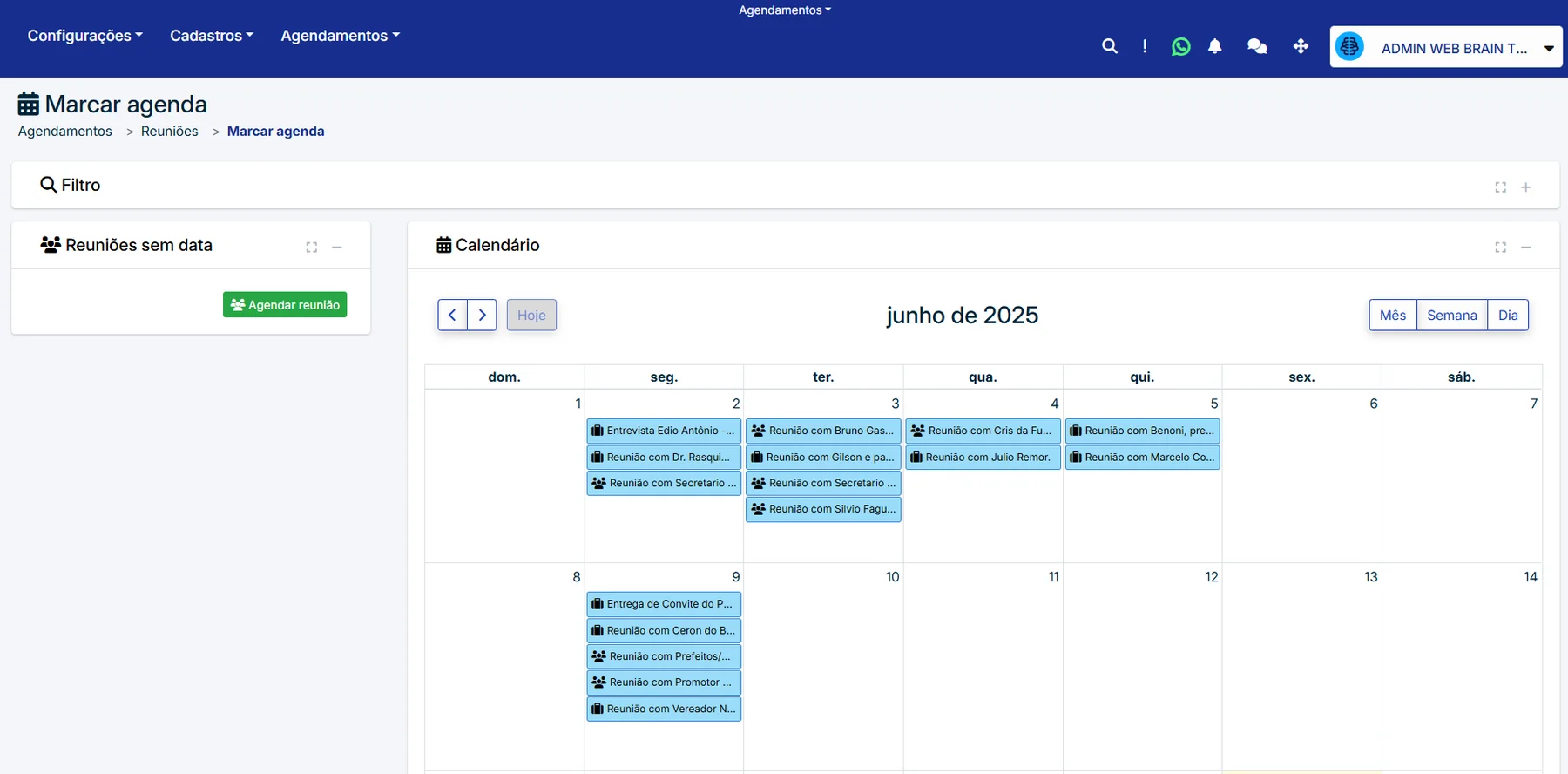This screenshot has height=774, width=1568.
Task: Open event Reunião com Prefeitos/...
Action: click(664, 656)
